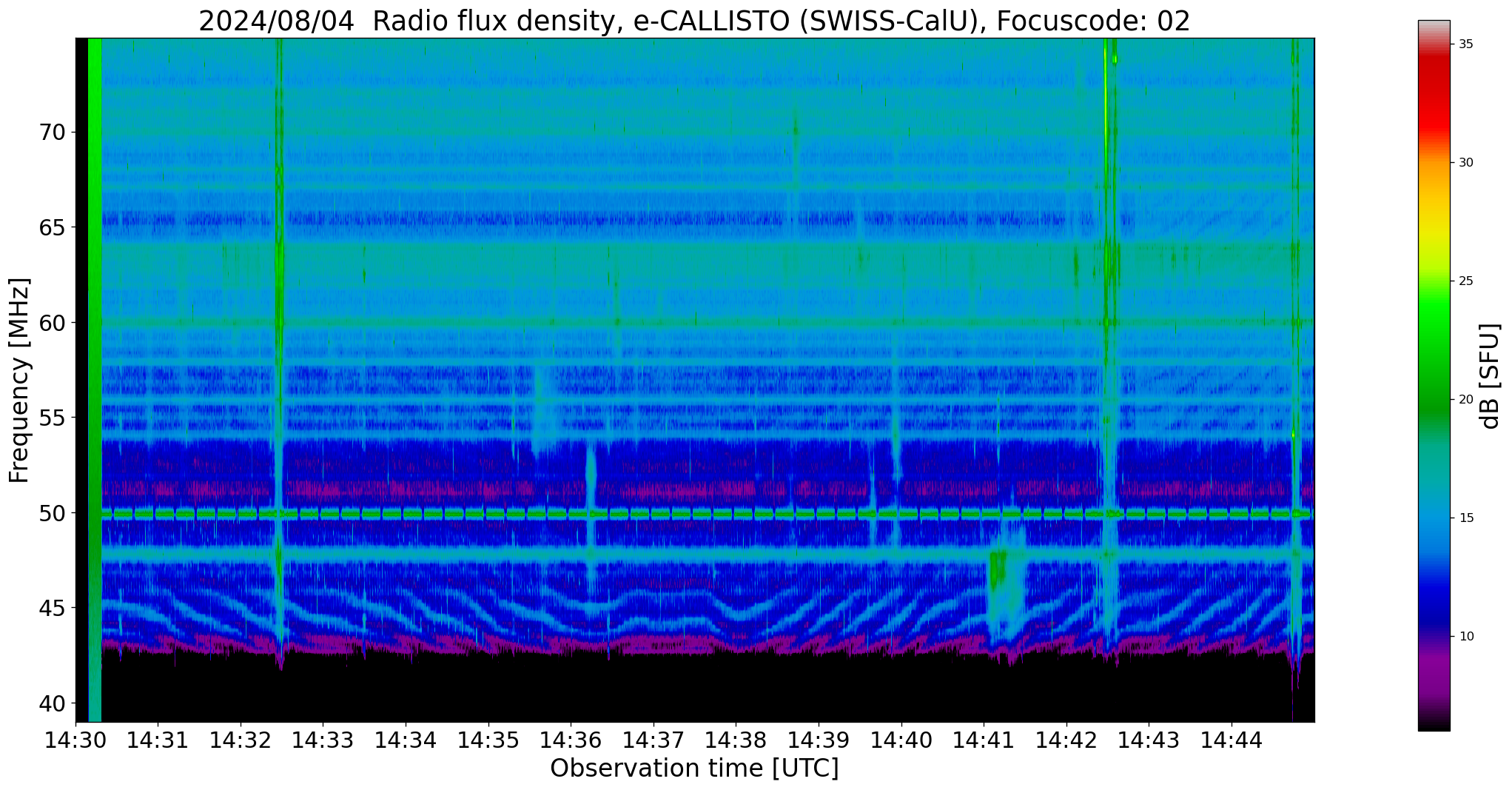The image size is (1512, 790).
Task: Click the 60 MHz frequency tick label
Action: (x=52, y=322)
